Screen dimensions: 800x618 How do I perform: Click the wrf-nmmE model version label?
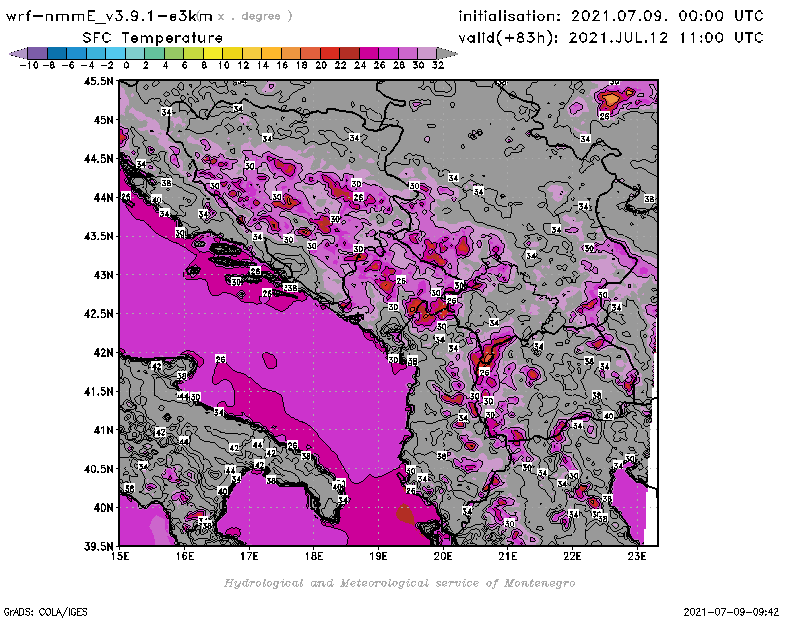(x=110, y=16)
